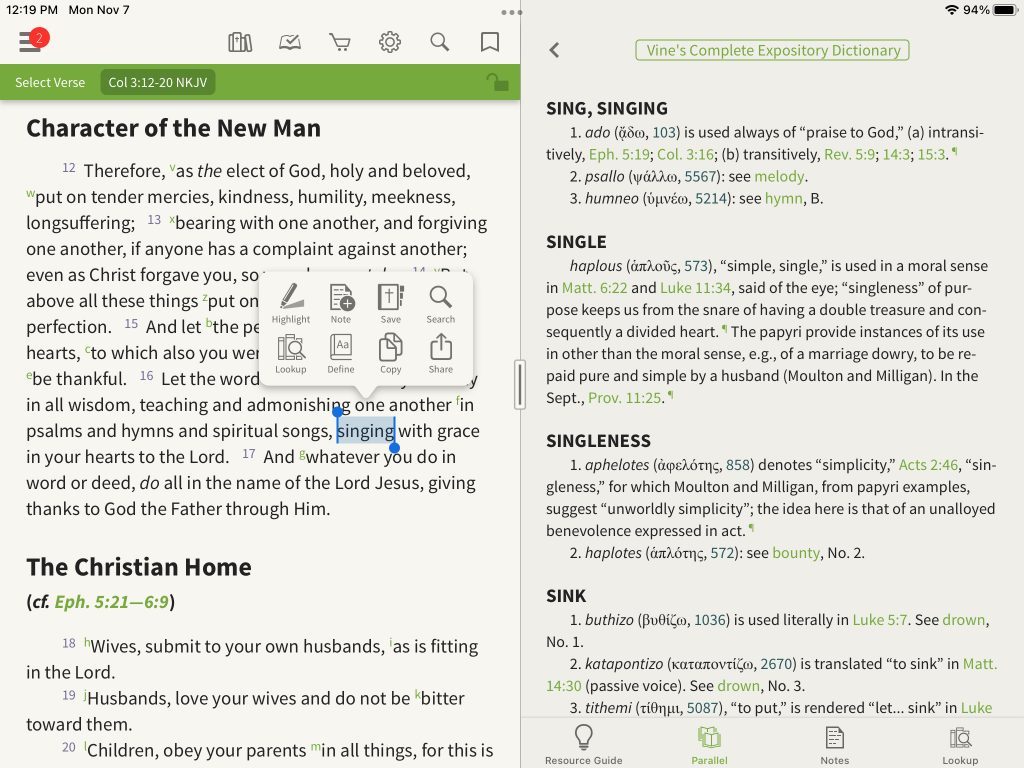Open the bookmark icon
This screenshot has width=1024, height=768.
(490, 42)
